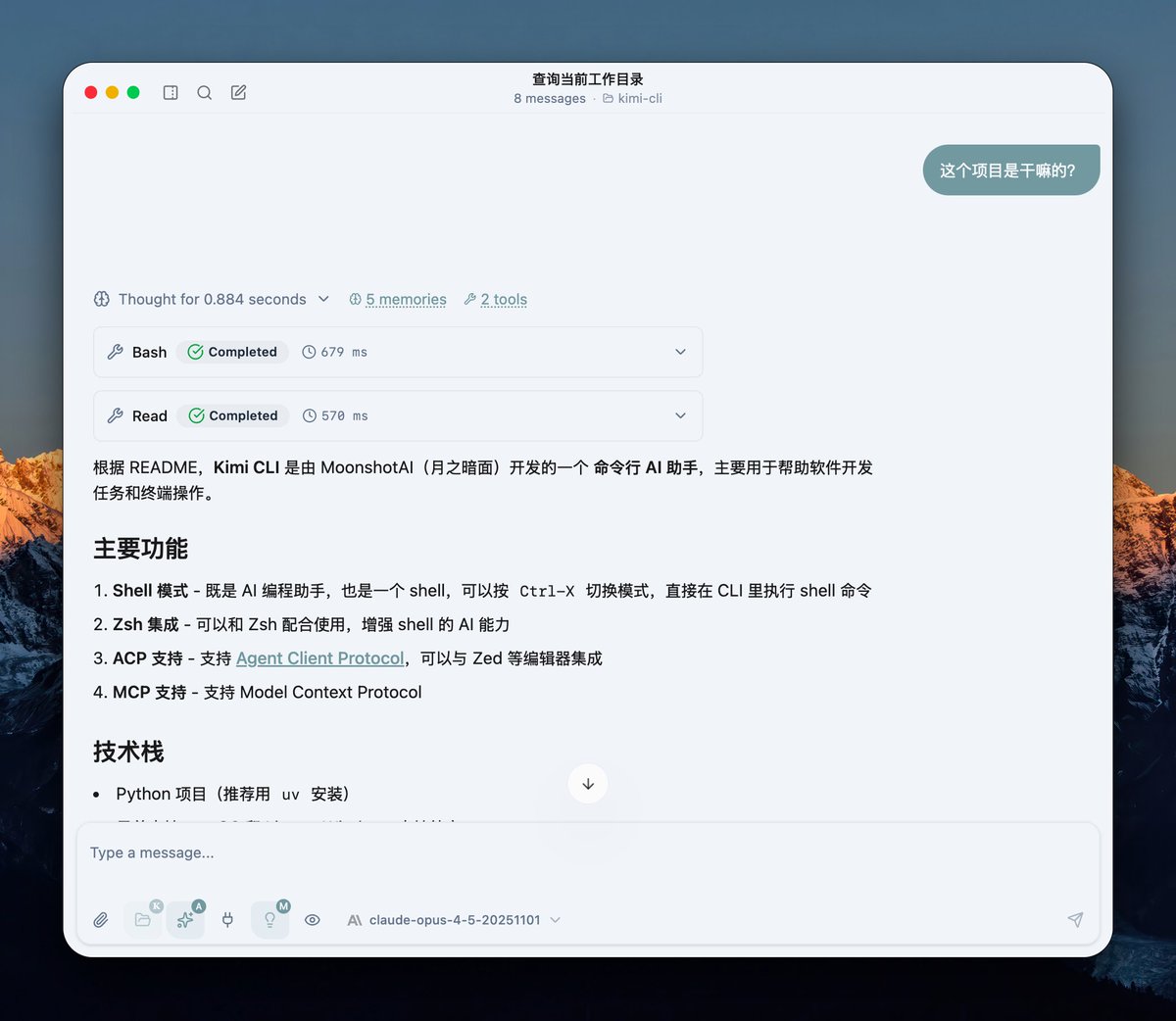This screenshot has width=1176, height=1021.
Task: Click the 570 ms duration in Read row
Action: (x=335, y=415)
